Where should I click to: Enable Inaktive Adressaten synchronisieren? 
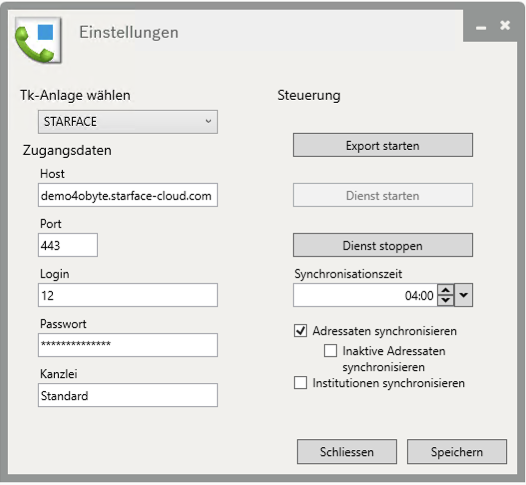tap(330, 351)
